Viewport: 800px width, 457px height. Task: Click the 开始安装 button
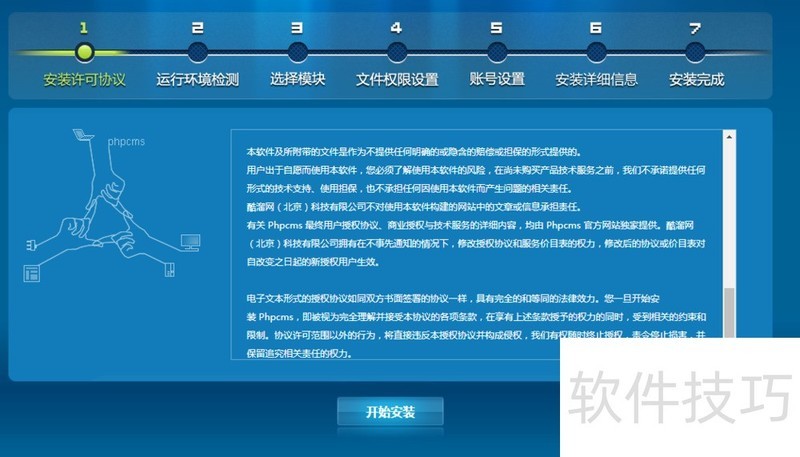click(390, 412)
